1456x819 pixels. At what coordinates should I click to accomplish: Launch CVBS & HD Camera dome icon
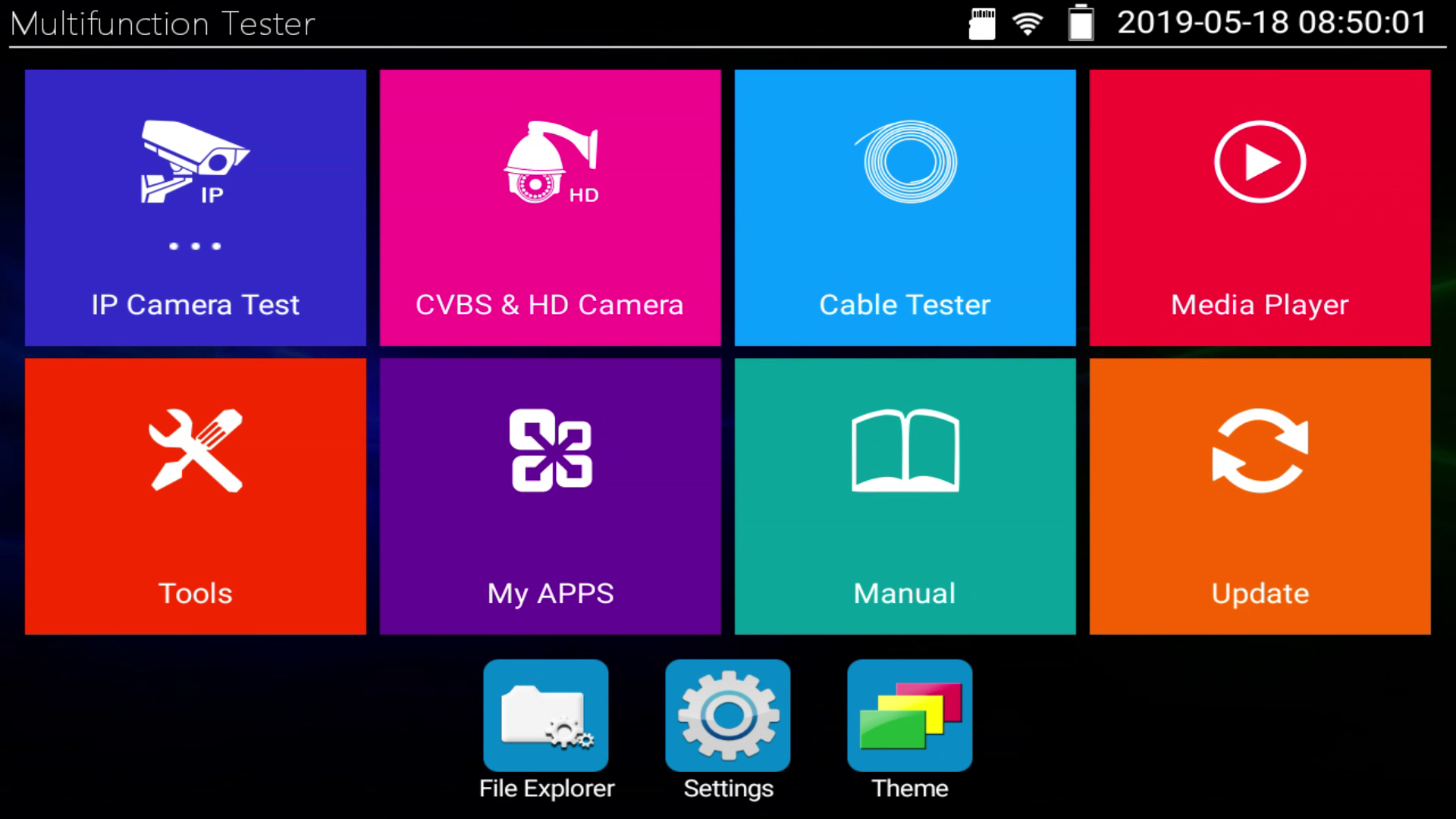[x=551, y=162]
